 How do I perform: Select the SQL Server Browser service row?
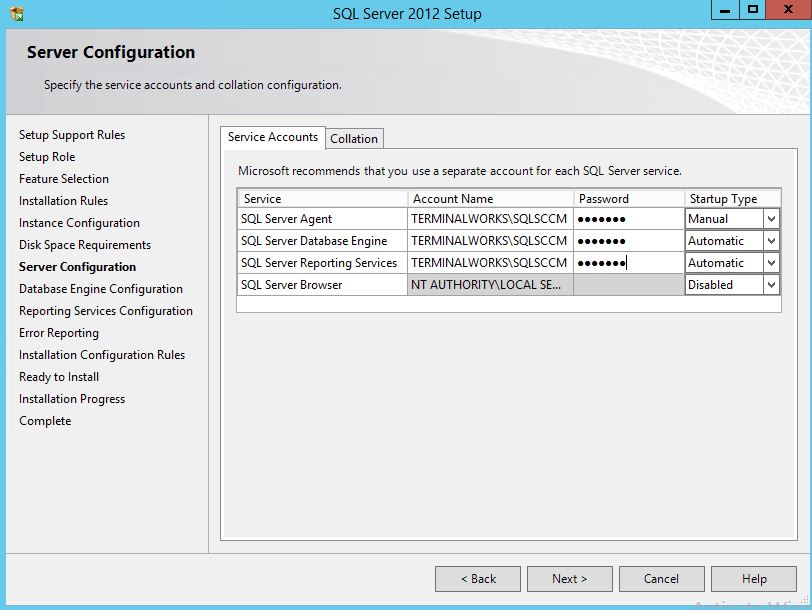[323, 285]
